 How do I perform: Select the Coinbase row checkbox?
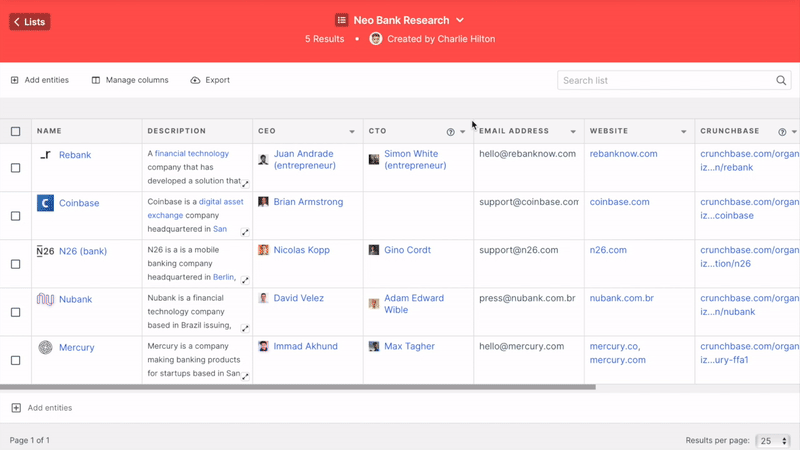[x=16, y=216]
